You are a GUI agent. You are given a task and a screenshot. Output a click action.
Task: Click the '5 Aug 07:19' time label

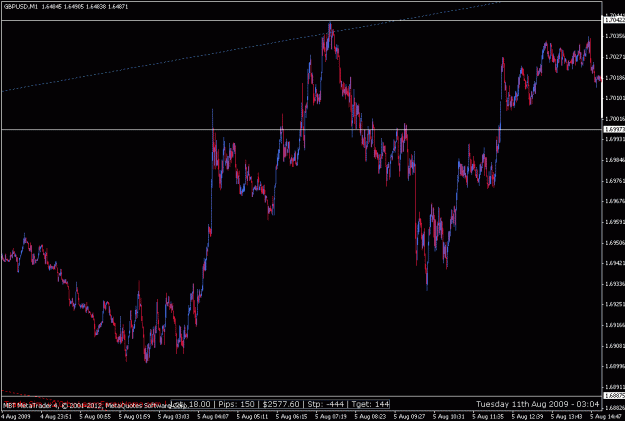pyautogui.click(x=331, y=417)
